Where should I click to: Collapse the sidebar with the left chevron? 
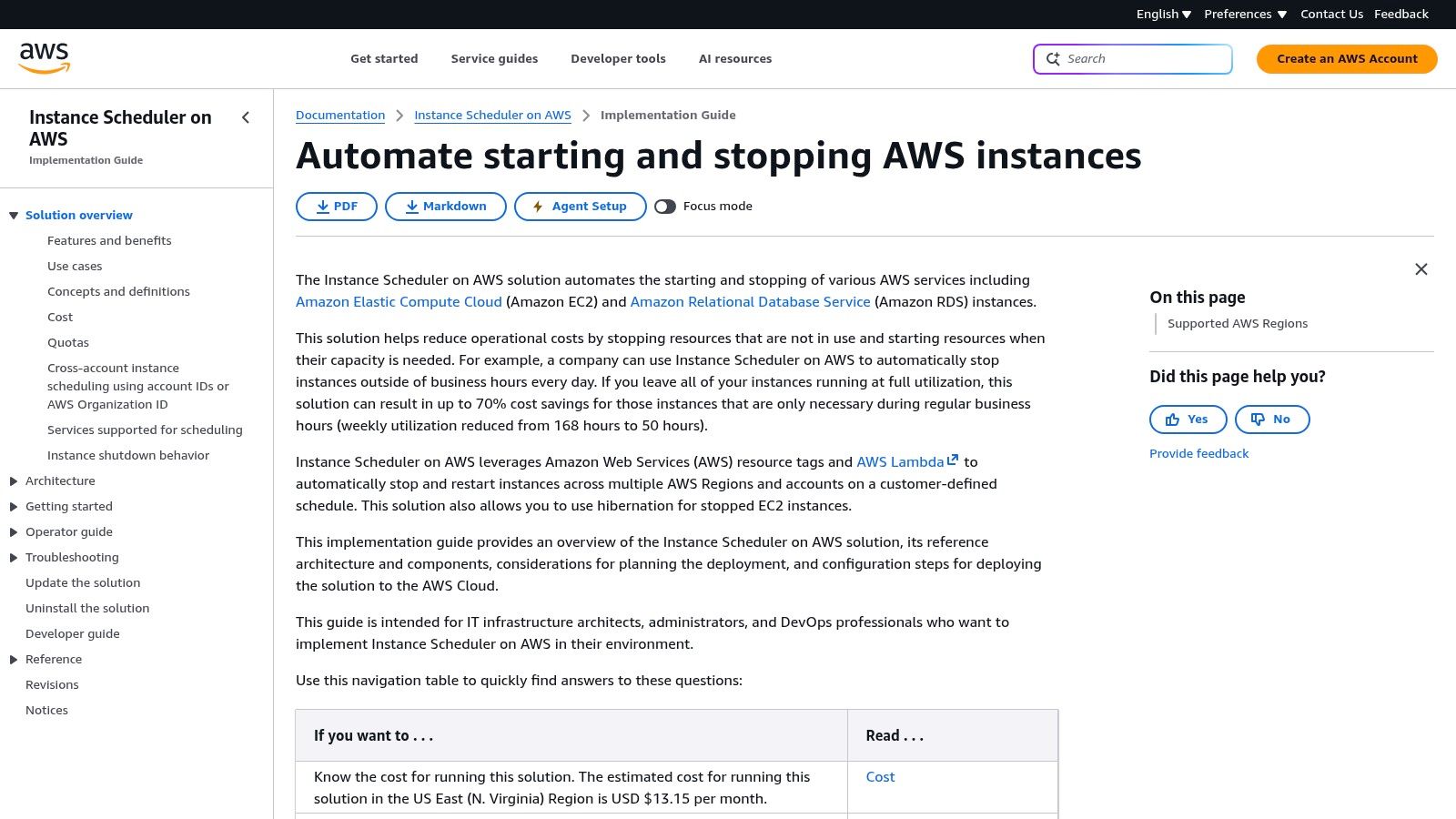point(246,117)
